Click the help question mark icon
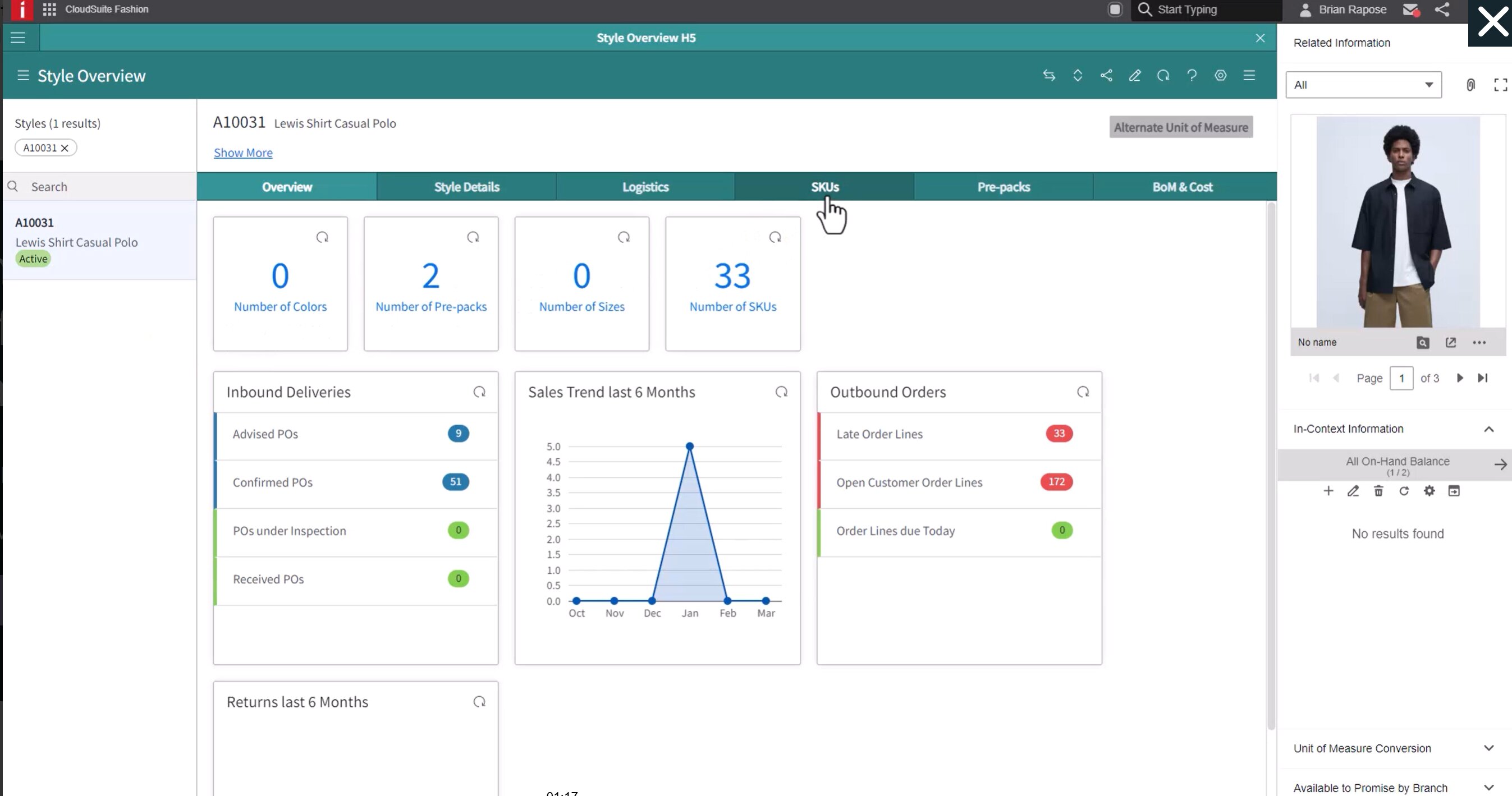 [1192, 76]
